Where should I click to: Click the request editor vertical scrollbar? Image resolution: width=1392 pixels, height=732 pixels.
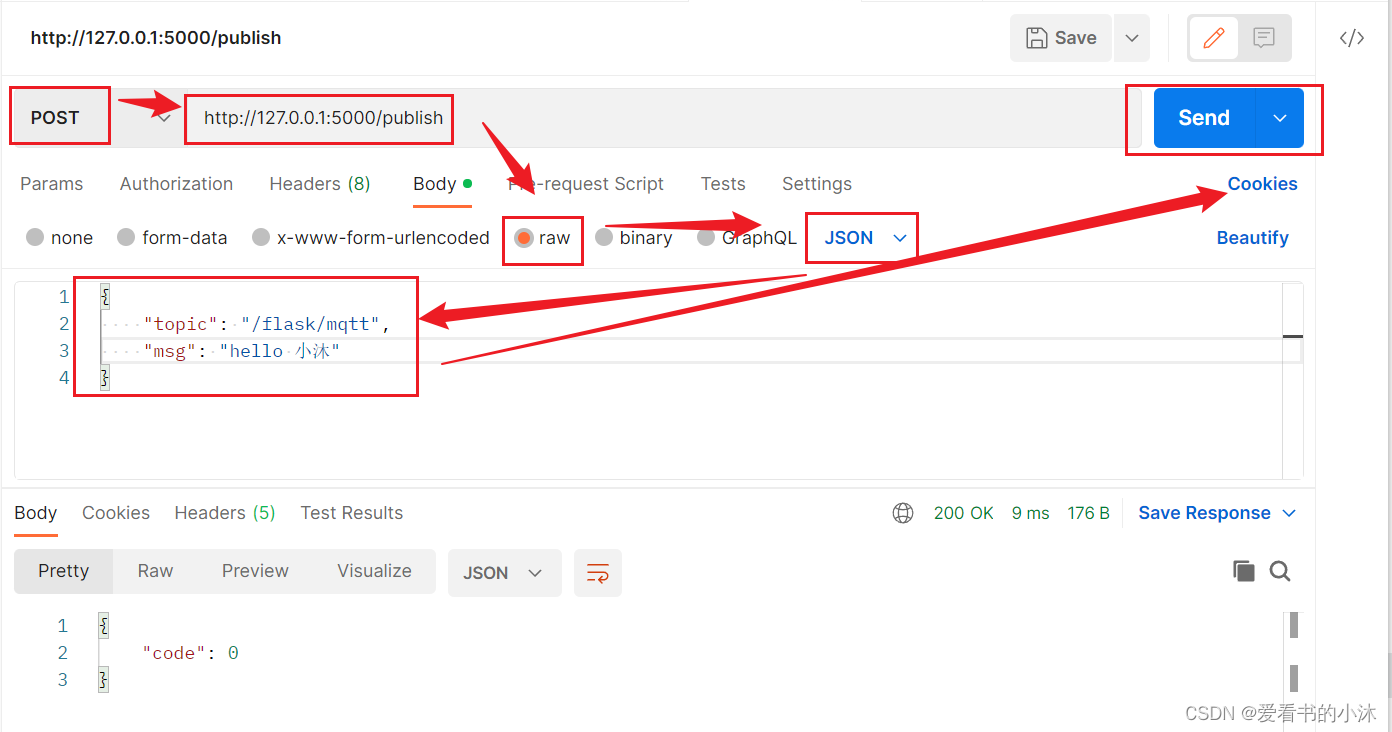pos(1292,380)
